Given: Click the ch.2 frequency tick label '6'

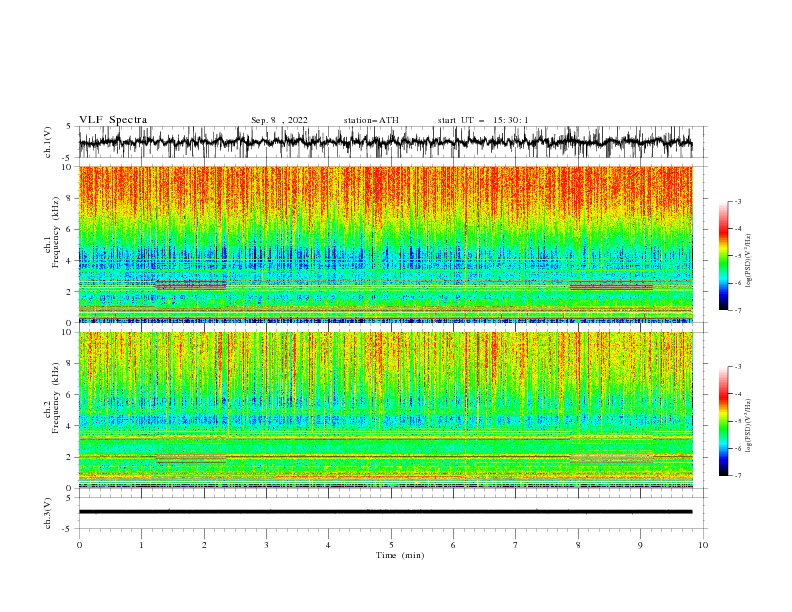Looking at the screenshot, I should click(70, 395).
